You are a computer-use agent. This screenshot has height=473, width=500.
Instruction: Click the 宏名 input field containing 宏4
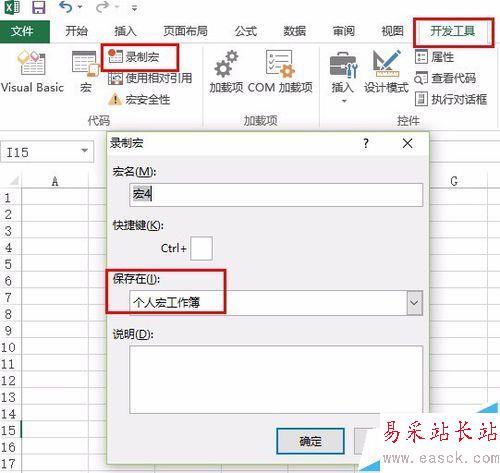click(x=276, y=194)
